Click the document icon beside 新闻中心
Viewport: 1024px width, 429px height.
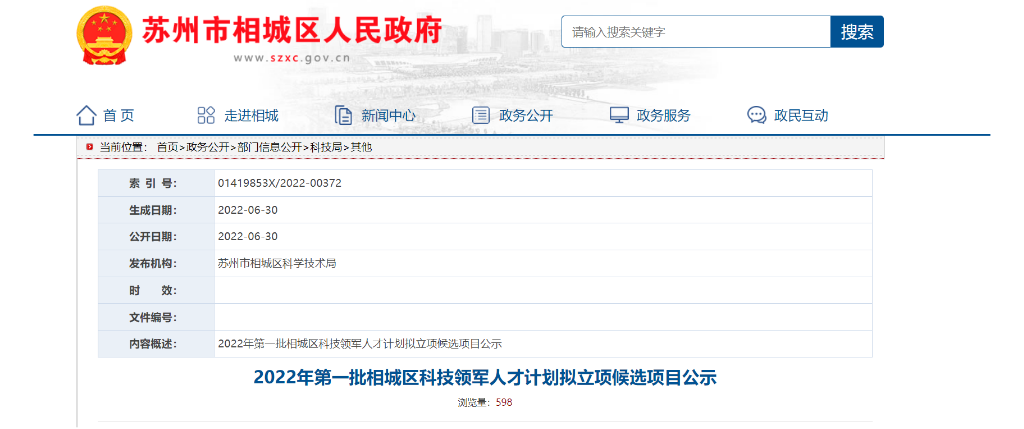(x=343, y=115)
